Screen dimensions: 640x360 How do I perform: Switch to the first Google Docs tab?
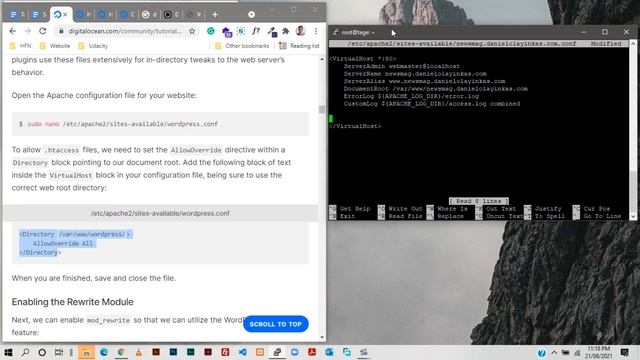click(13, 15)
